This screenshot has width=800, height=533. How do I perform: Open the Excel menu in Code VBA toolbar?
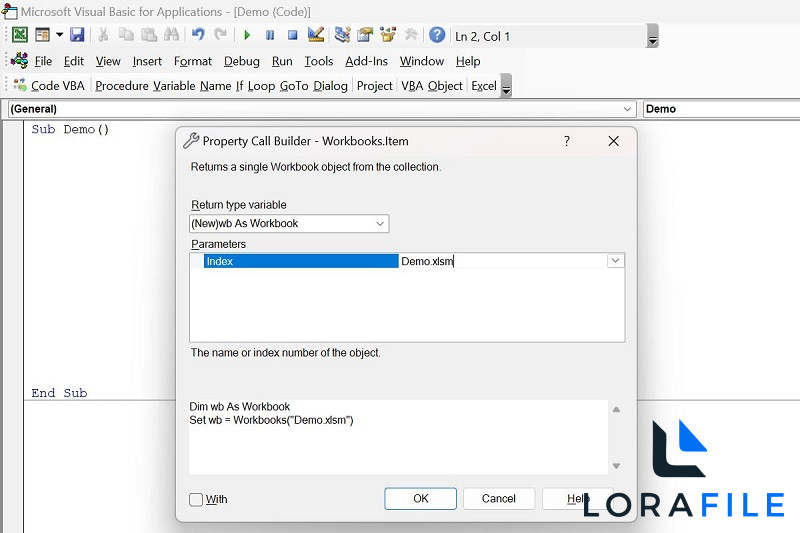[484, 86]
